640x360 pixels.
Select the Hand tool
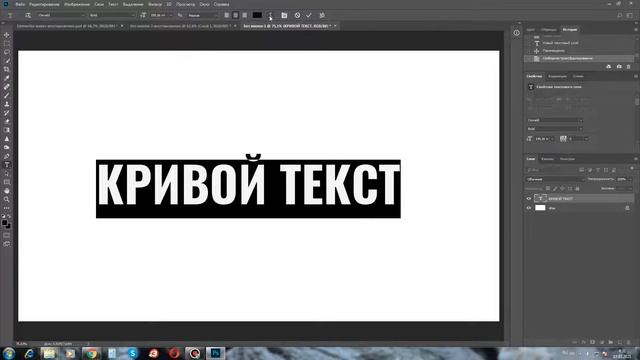(7, 191)
